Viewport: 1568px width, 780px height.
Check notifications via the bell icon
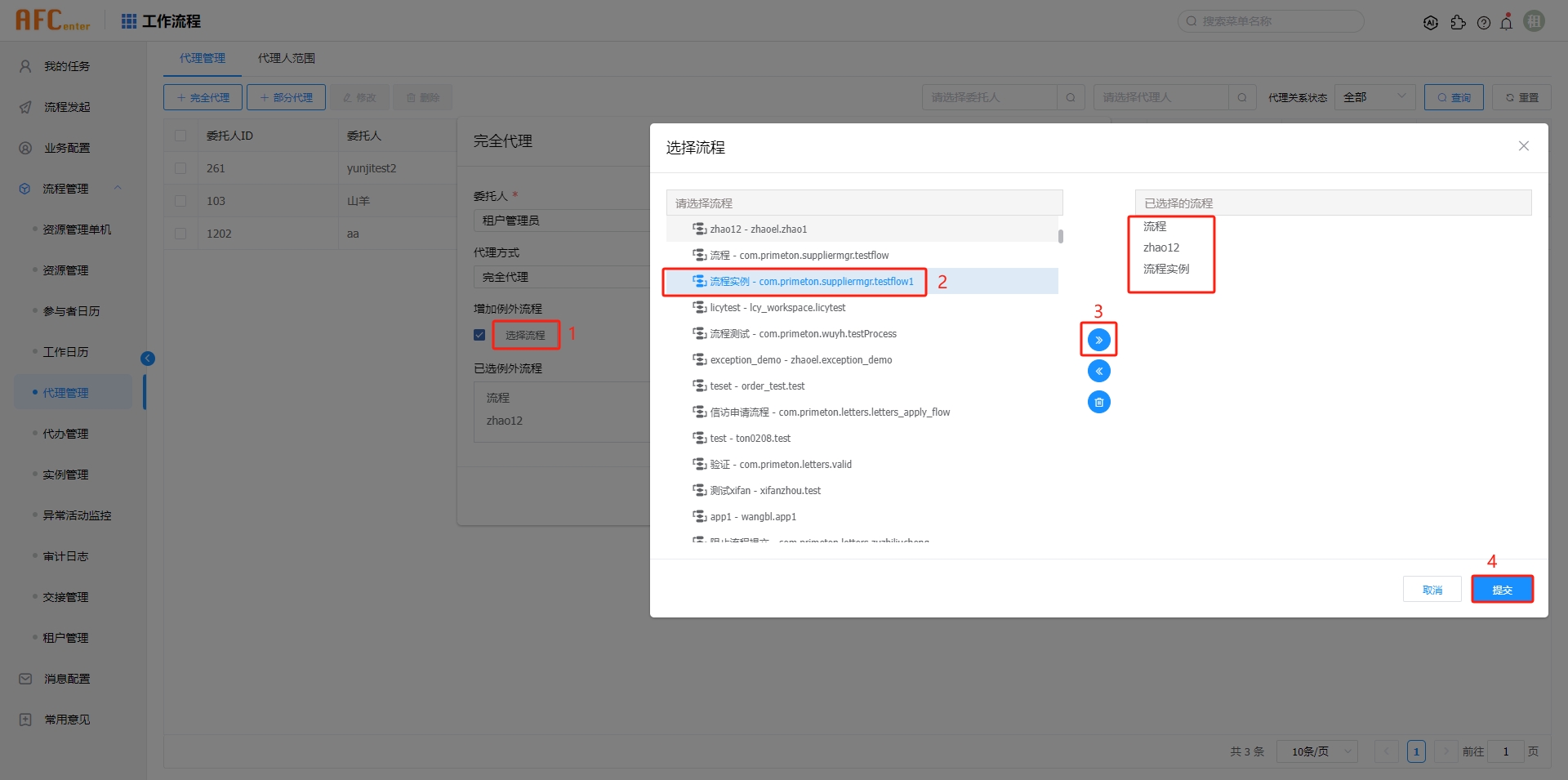tap(1507, 22)
